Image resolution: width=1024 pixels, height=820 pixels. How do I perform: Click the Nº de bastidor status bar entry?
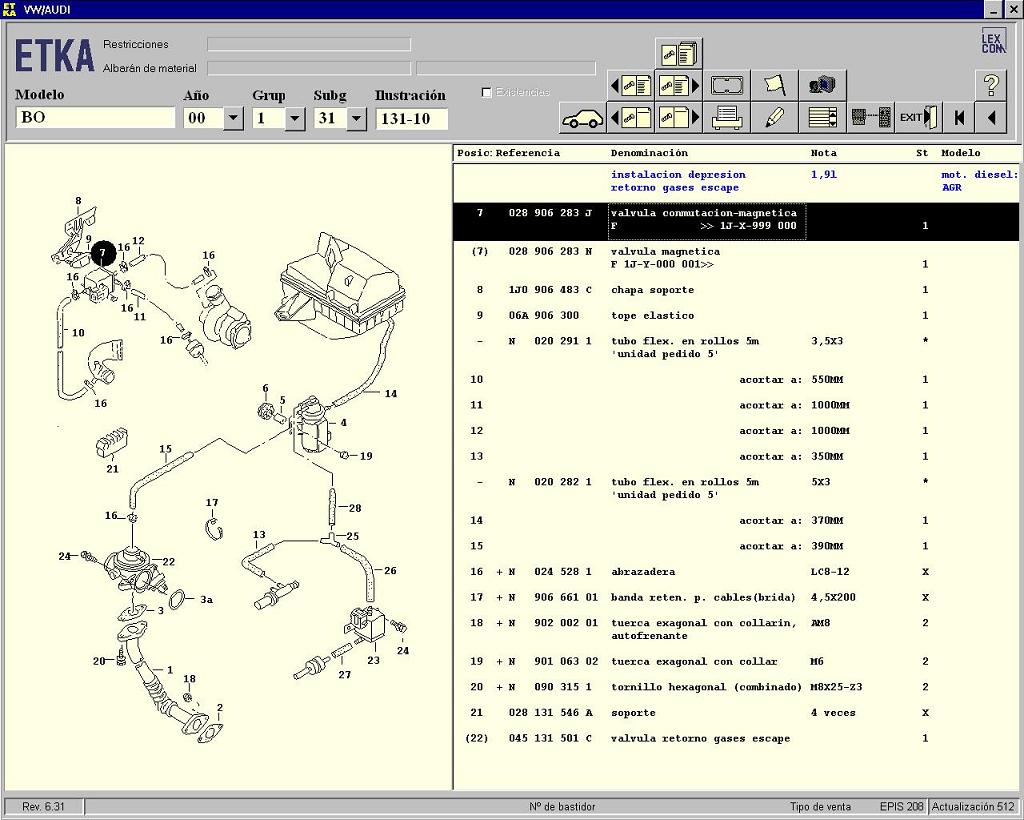(562, 807)
